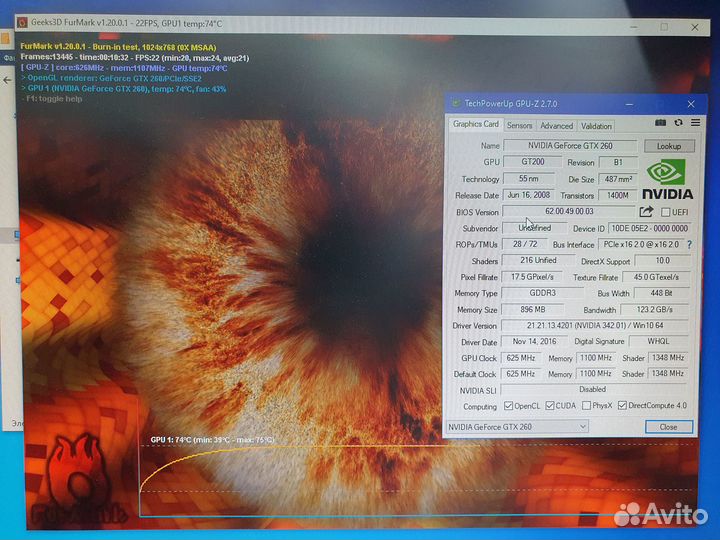This screenshot has width=720, height=540.
Task: Click the Transistors value 1400M
Action: click(x=618, y=196)
